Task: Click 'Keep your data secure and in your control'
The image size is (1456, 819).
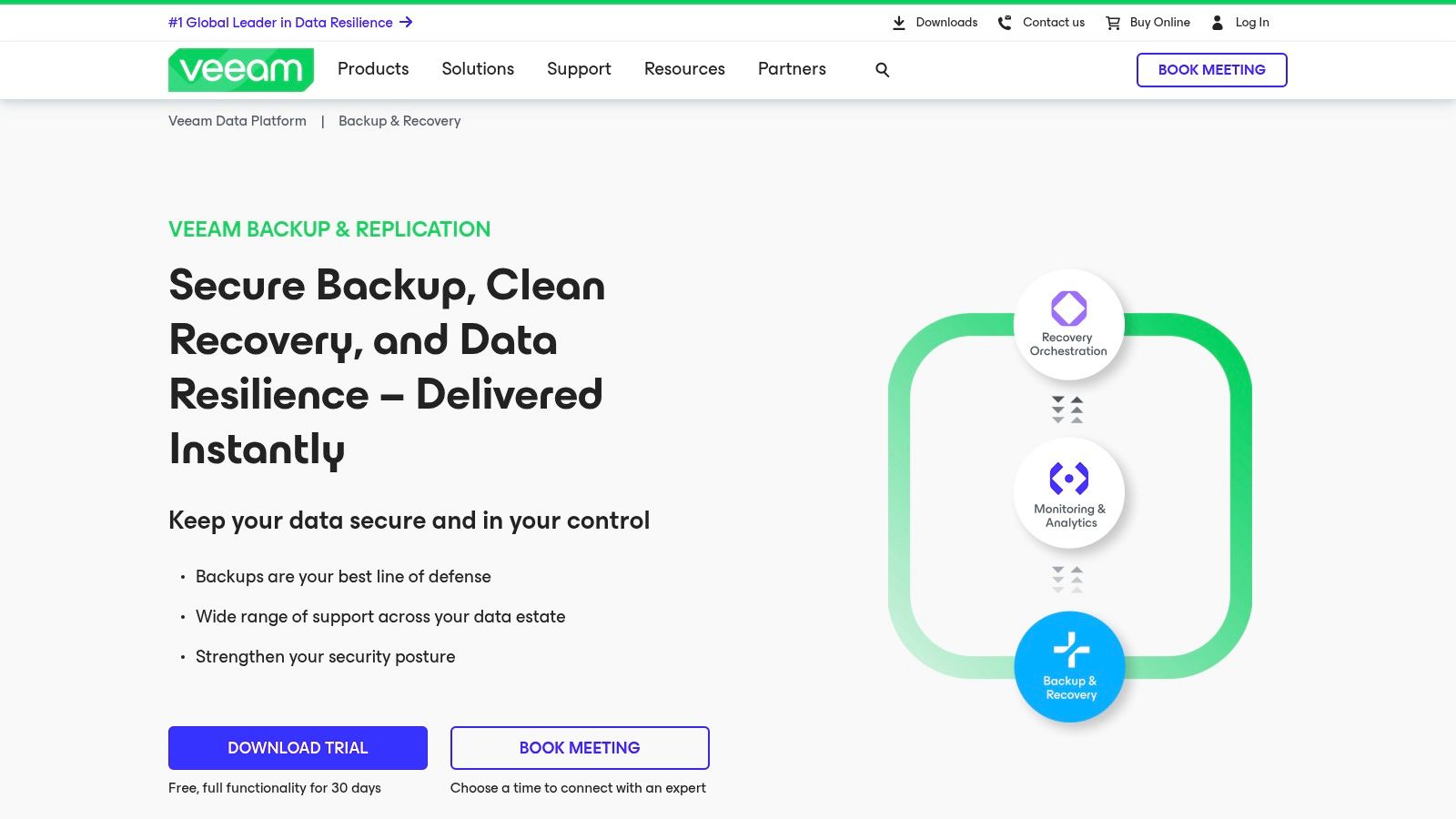Action: (x=409, y=521)
